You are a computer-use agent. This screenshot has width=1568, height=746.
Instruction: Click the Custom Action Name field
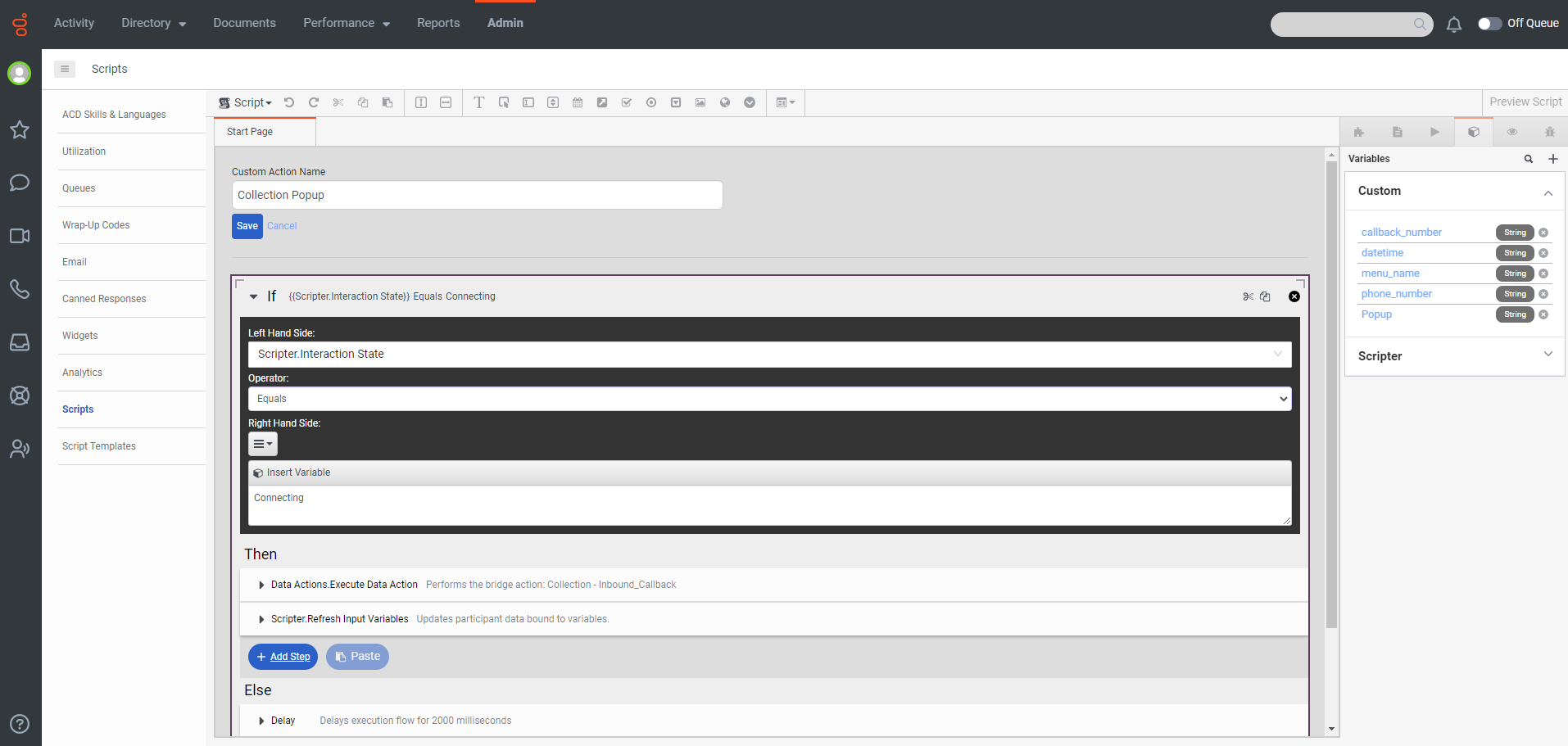477,195
